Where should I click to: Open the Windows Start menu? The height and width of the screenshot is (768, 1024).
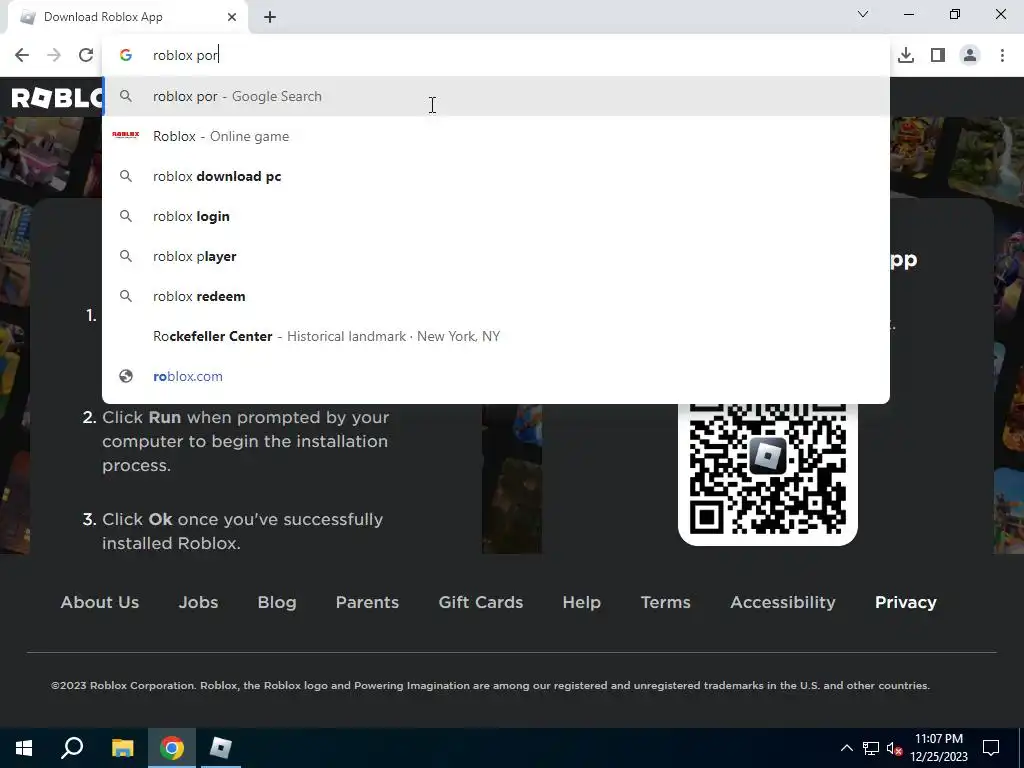tap(24, 748)
